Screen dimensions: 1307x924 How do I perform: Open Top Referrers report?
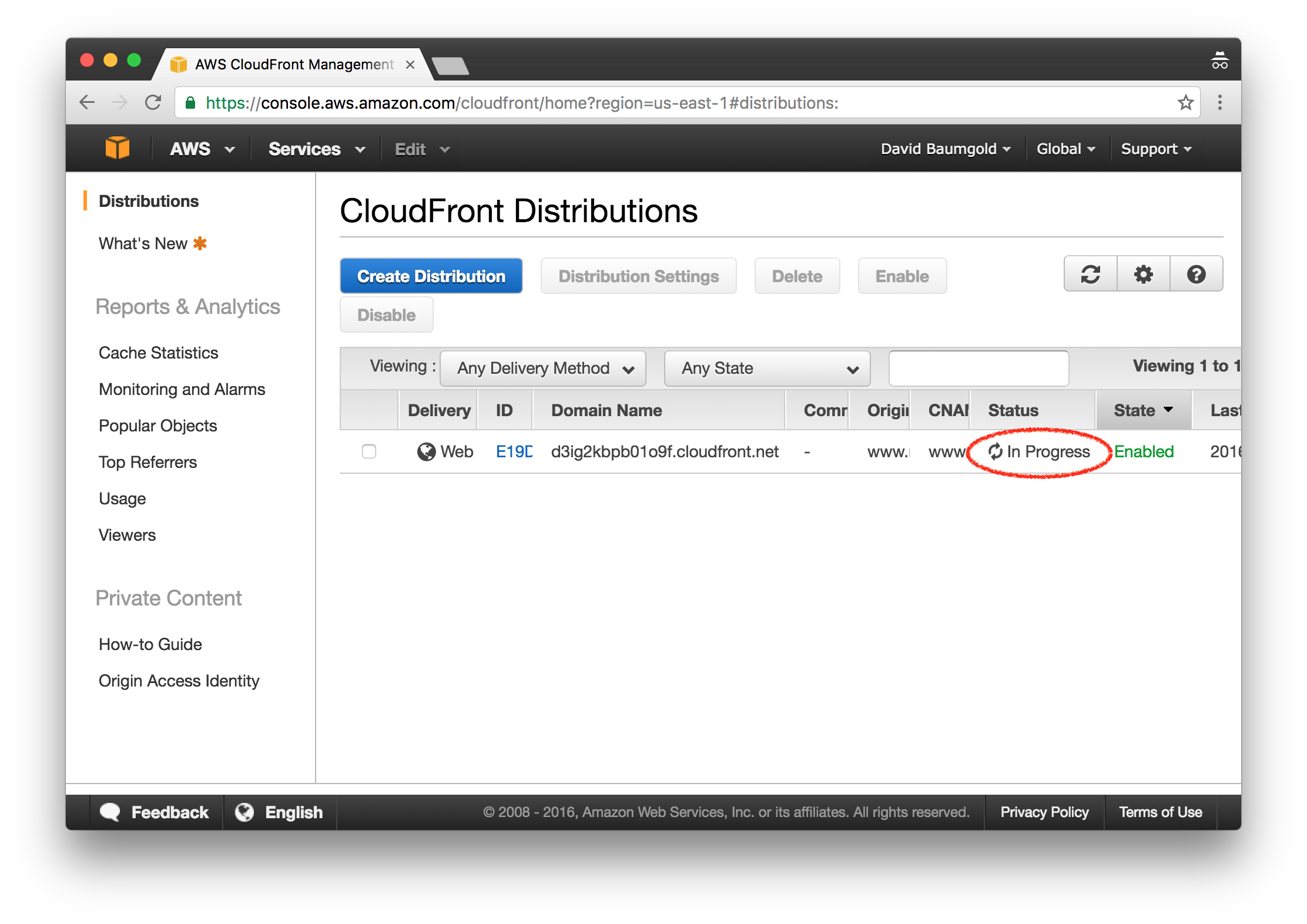(148, 462)
